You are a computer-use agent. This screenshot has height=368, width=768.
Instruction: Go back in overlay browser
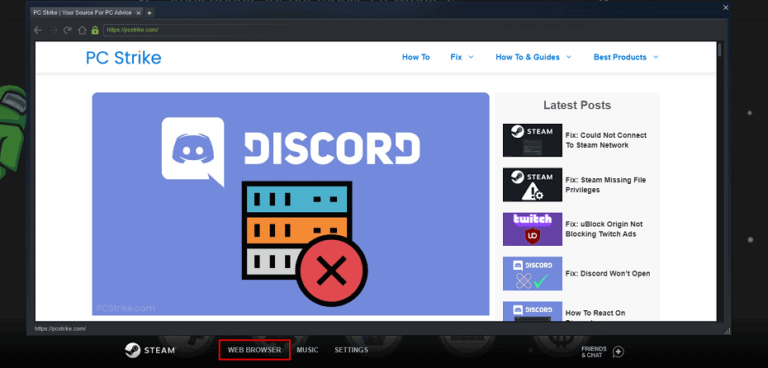pyautogui.click(x=38, y=30)
